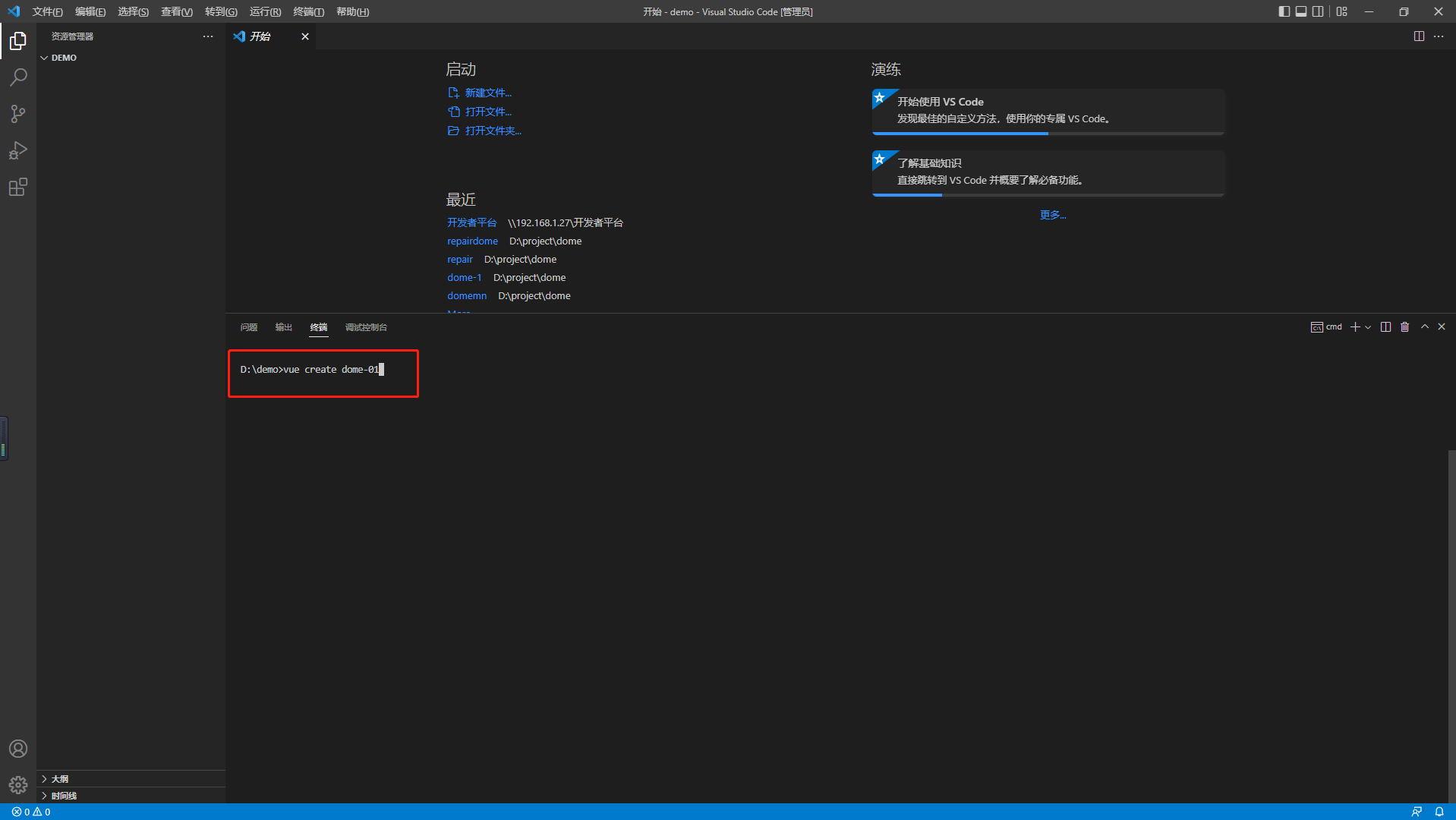The image size is (1456, 820).
Task: Click the 更多... walkthroughs link
Action: [1052, 215]
